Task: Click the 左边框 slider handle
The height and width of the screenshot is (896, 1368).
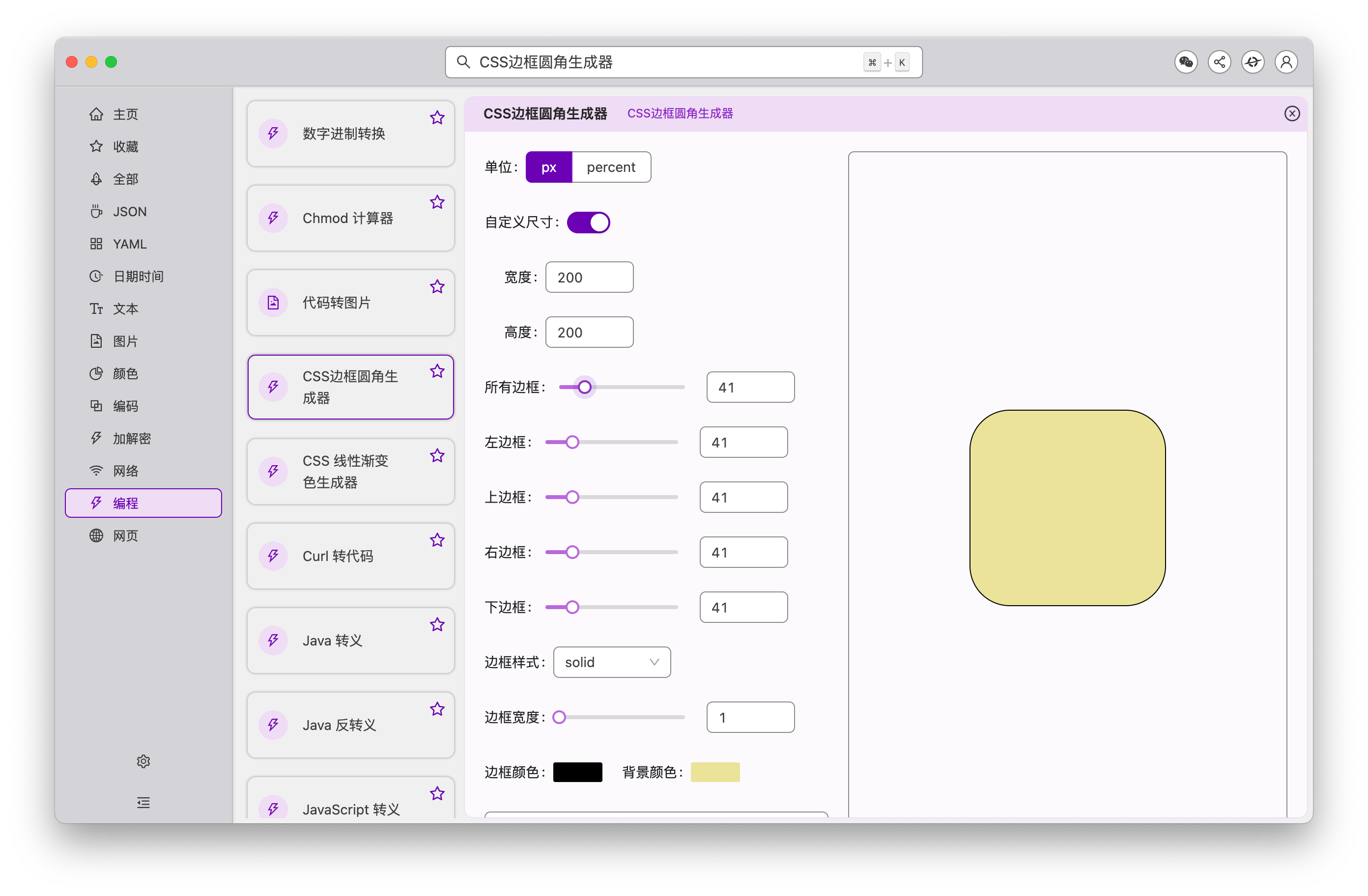Action: point(572,442)
